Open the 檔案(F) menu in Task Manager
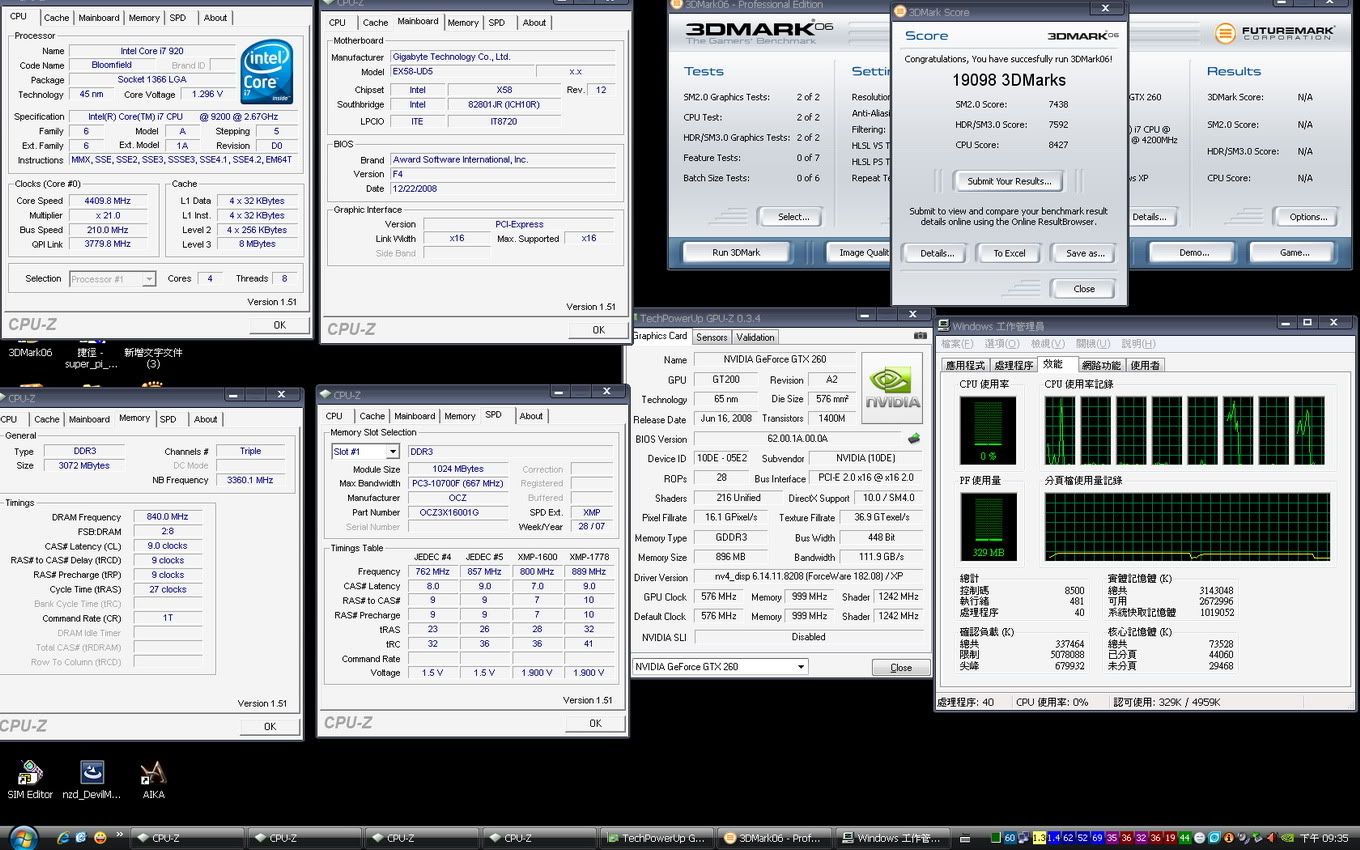 [x=957, y=344]
